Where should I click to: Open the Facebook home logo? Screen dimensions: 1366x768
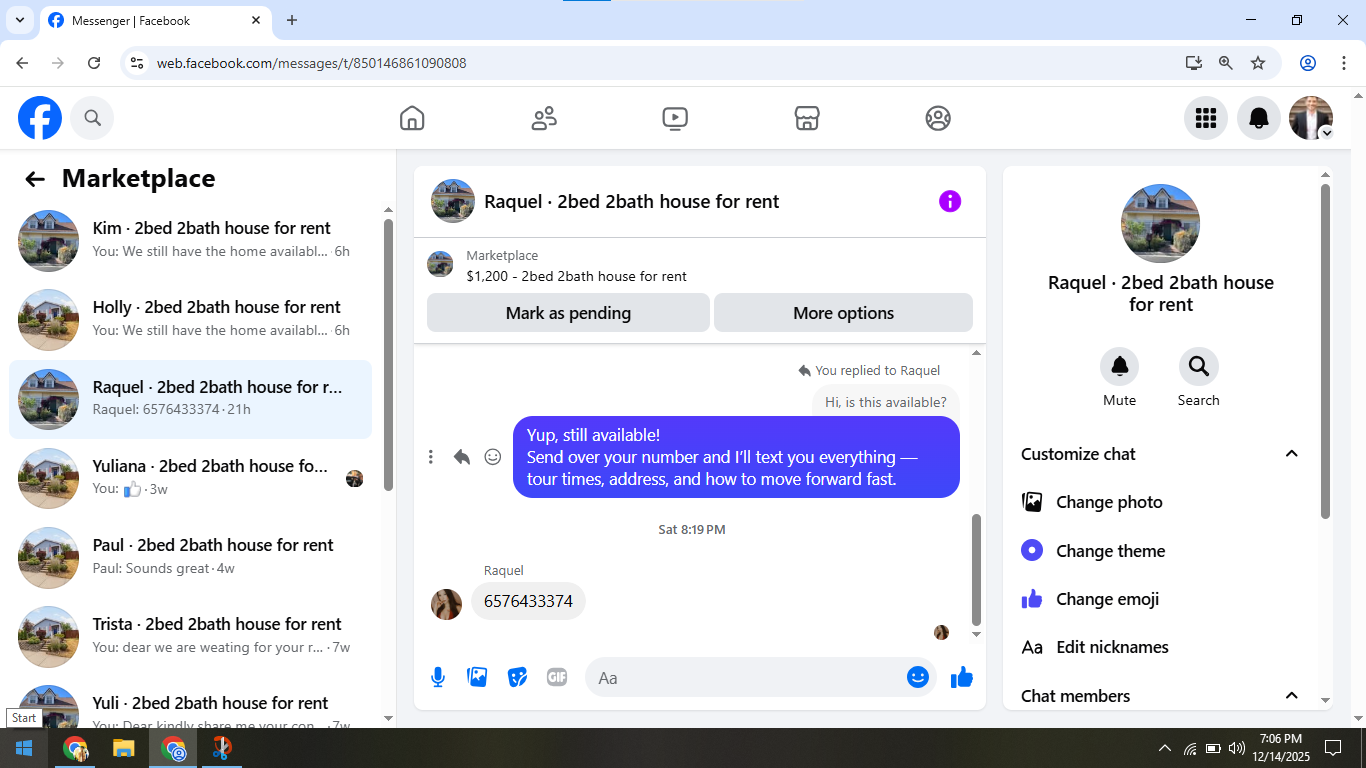(x=40, y=118)
